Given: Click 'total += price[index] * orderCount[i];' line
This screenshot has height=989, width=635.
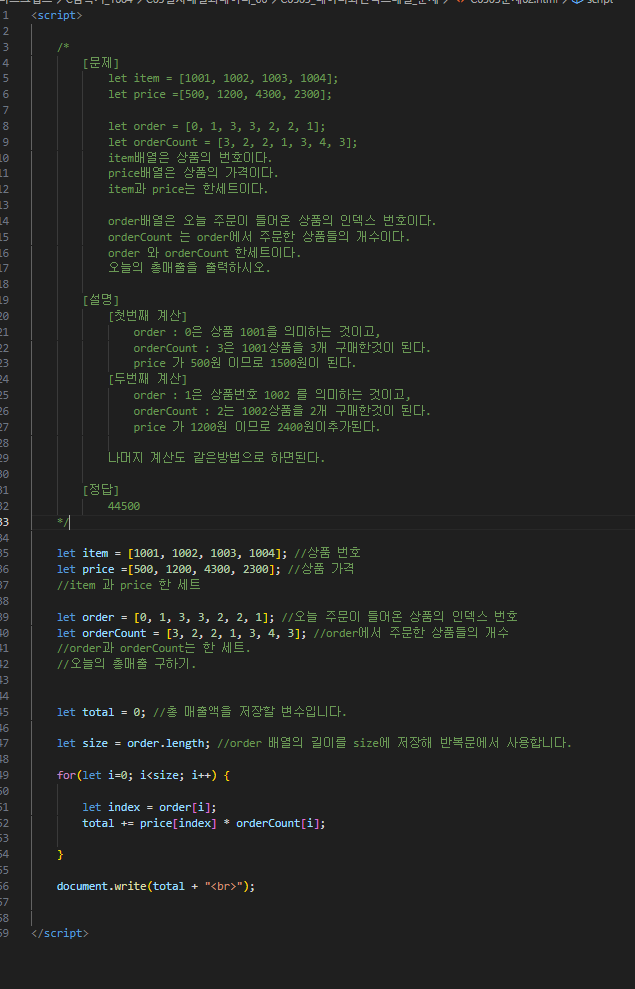Looking at the screenshot, I should pos(204,822).
